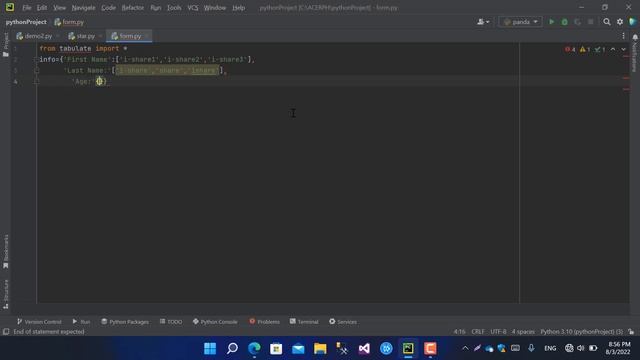Screen dimensions: 640x360
Task: Open editor tabs more options icon
Action: [623, 36]
